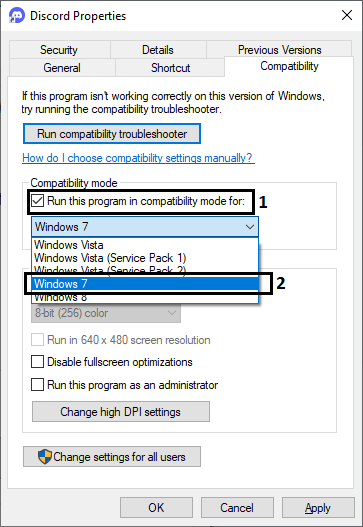The image size is (363, 527).
Task: Click Run compatibility troubleshooter button
Action: tap(112, 134)
